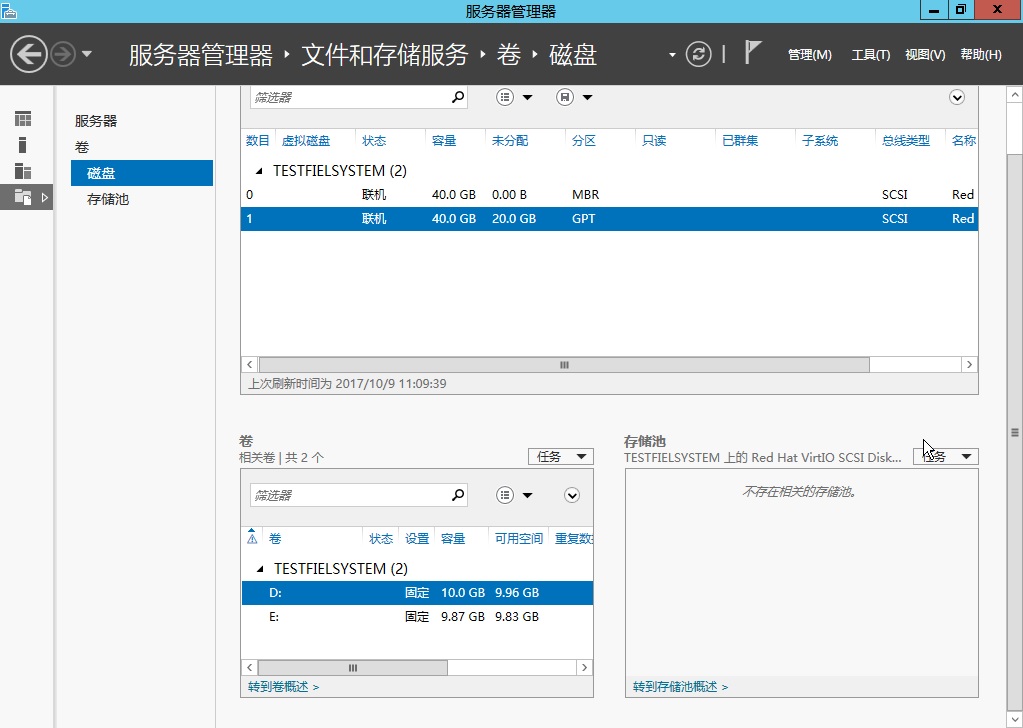Follow the 转到存储池概述 link
This screenshot has width=1023, height=728.
point(678,686)
